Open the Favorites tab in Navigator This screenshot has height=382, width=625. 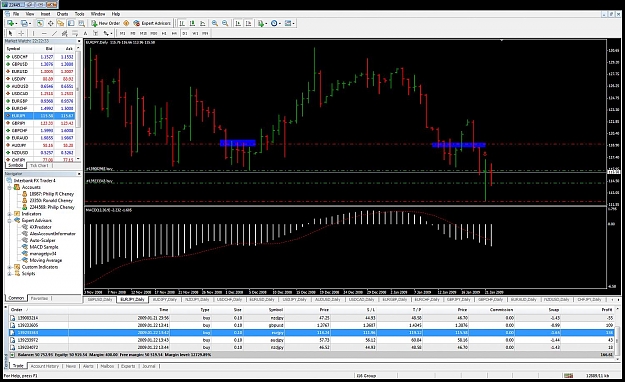coord(39,298)
